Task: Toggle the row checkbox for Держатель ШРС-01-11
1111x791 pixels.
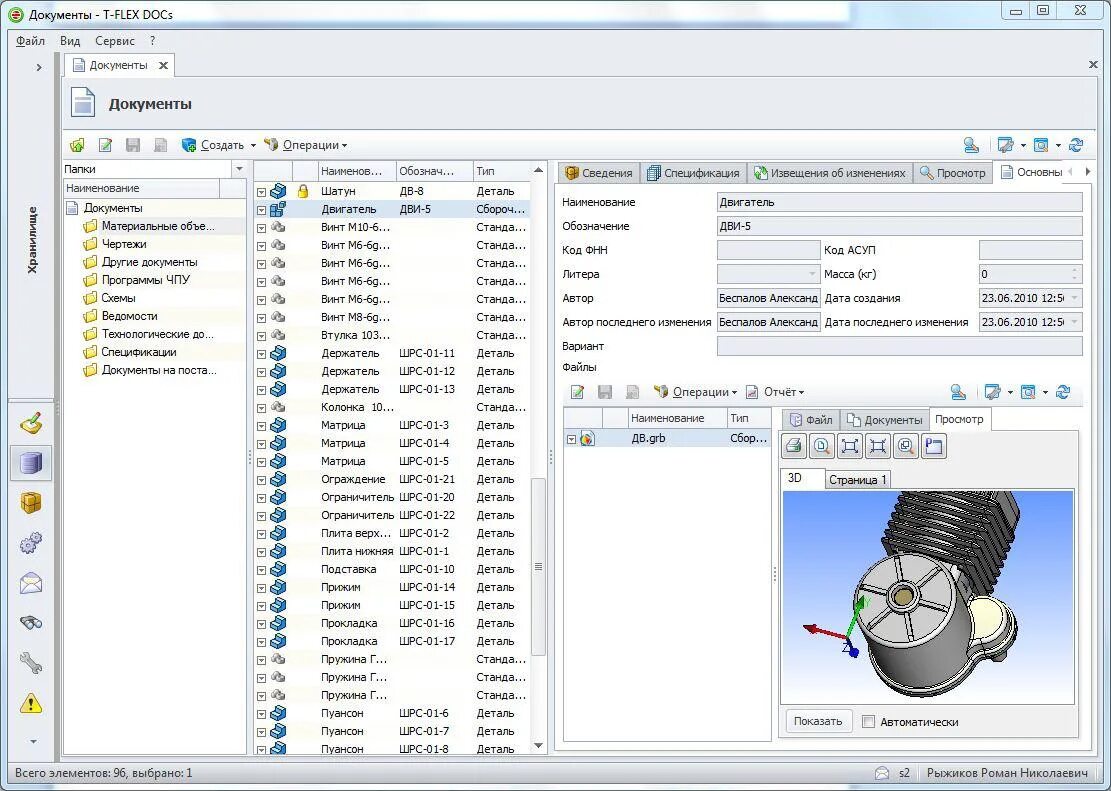Action: 261,354
